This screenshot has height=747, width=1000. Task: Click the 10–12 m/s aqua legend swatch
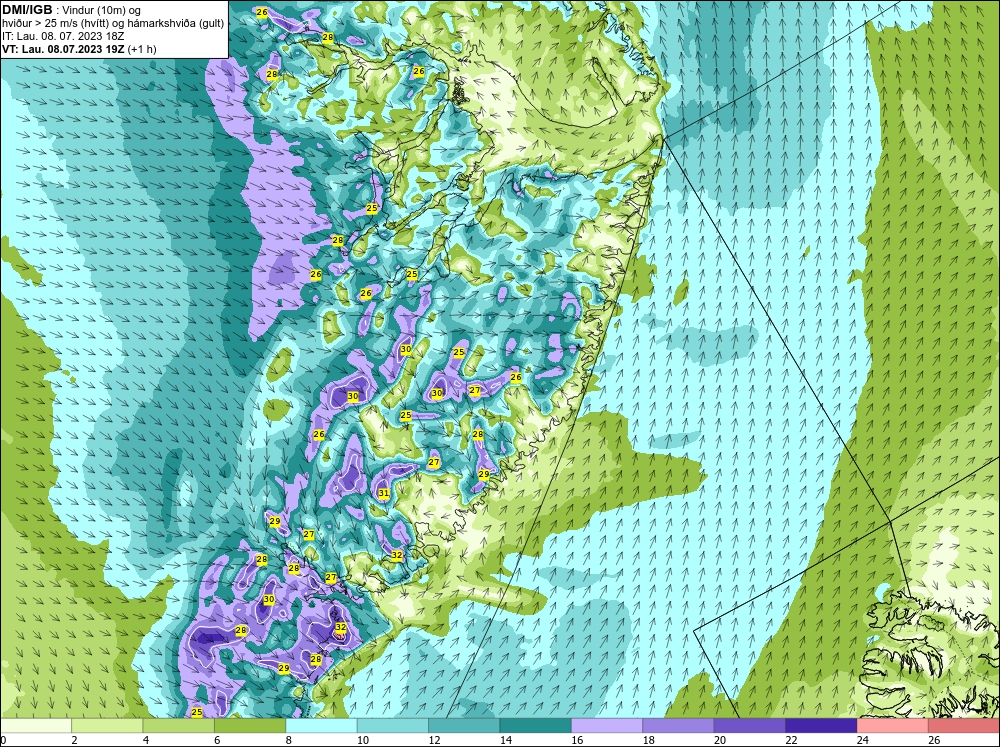[393, 725]
